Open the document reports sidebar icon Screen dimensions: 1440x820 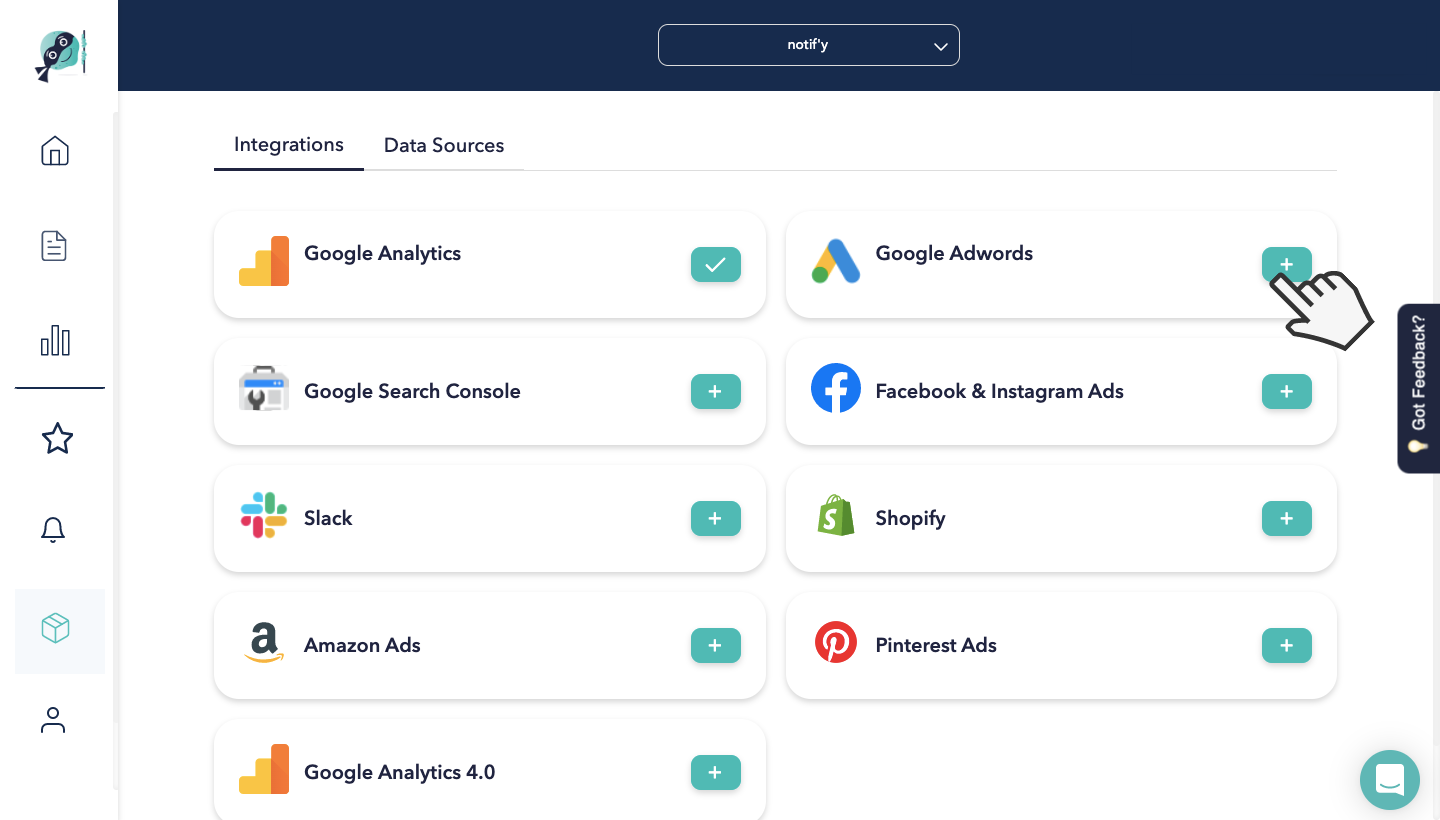click(x=54, y=246)
